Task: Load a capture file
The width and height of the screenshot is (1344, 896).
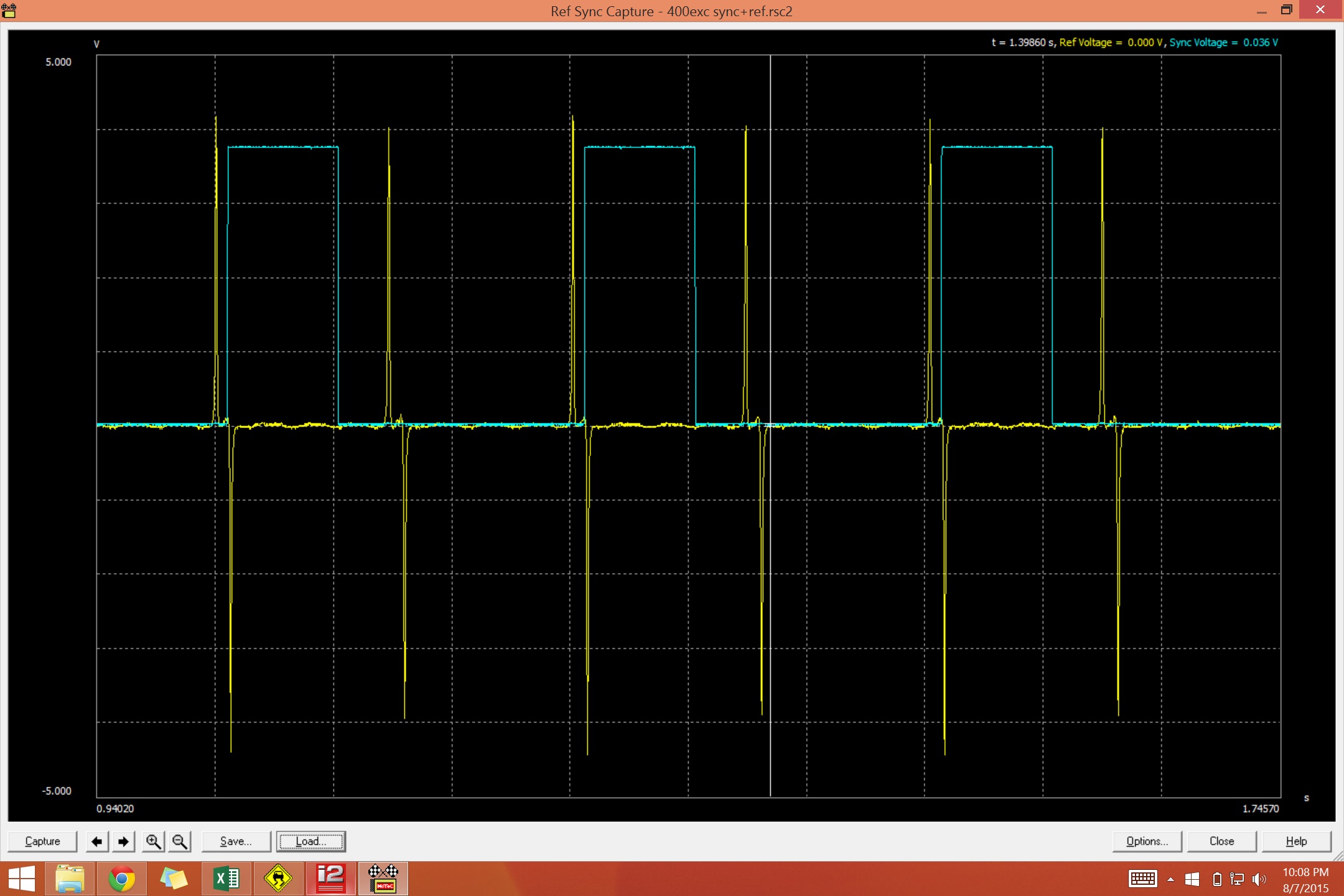Action: click(x=310, y=841)
